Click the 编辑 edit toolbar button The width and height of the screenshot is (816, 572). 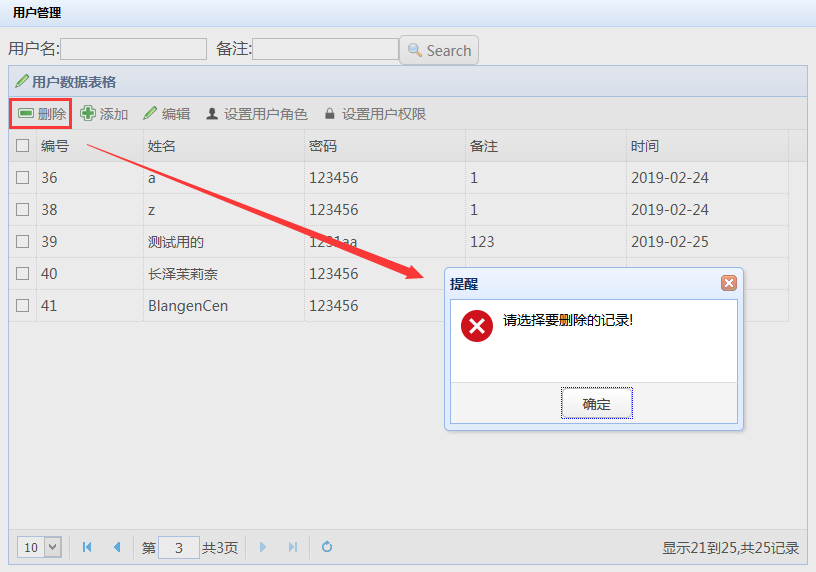(167, 113)
